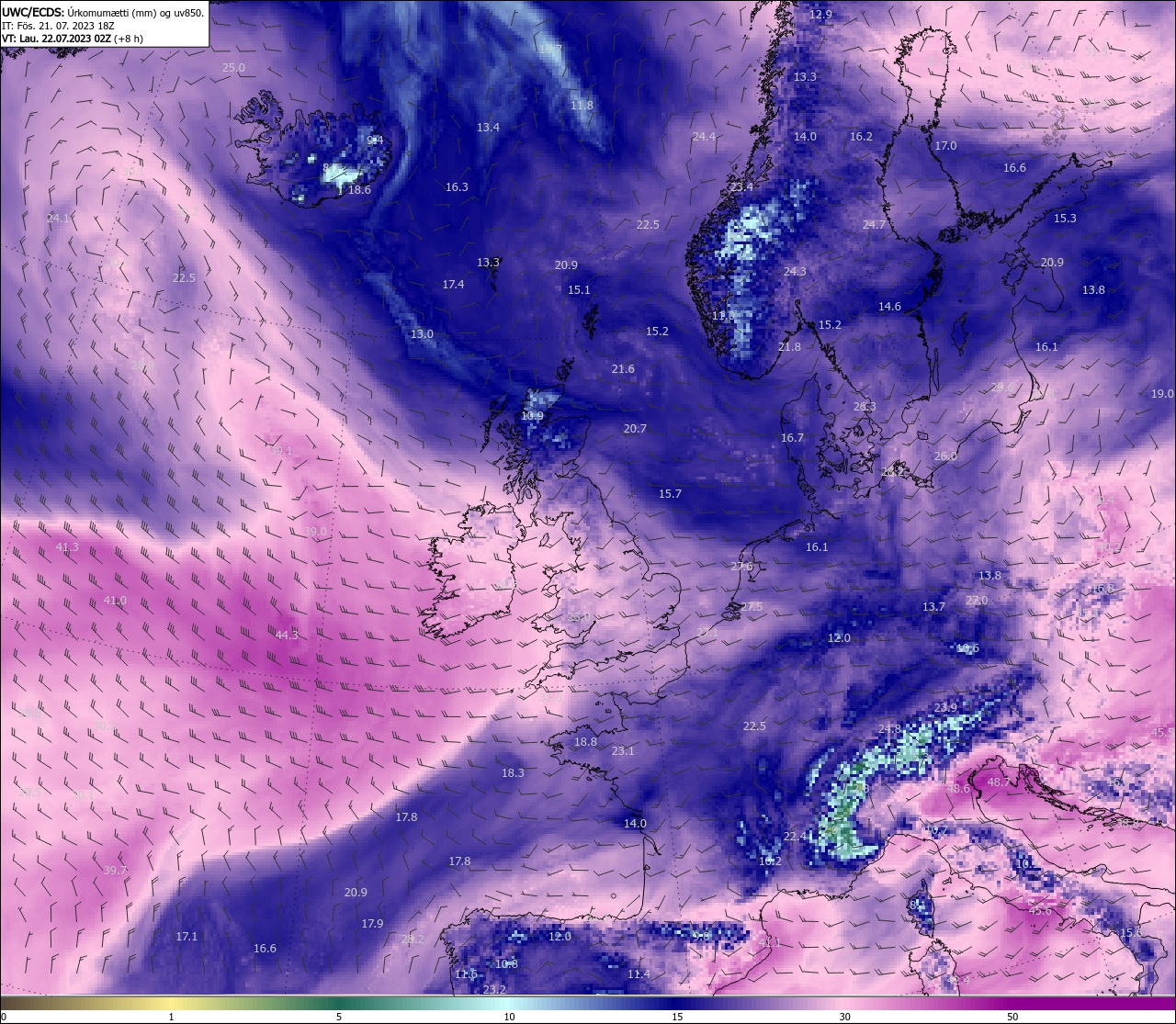The height and width of the screenshot is (1024, 1176).
Task: Click the 21.6 value in the North Sea
Action: [x=623, y=368]
